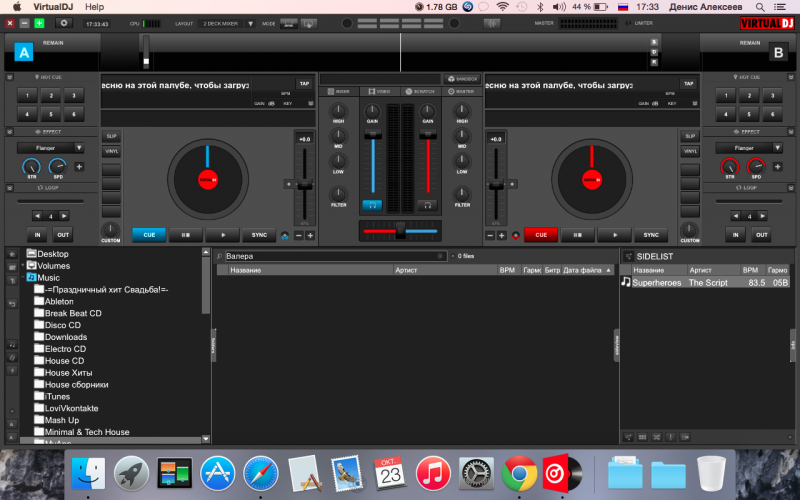Click the favorites star icon in browser sidebar

tap(12, 254)
